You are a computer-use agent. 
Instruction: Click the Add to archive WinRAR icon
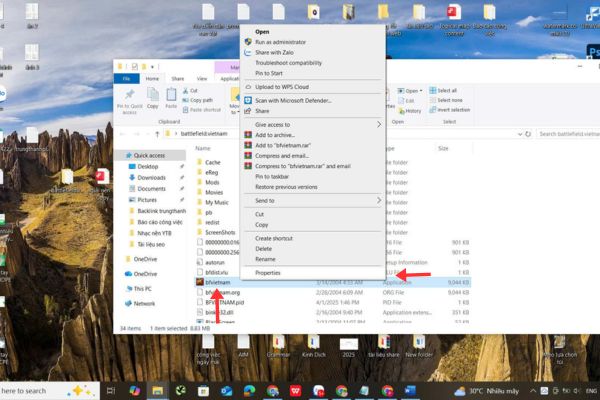(x=247, y=135)
